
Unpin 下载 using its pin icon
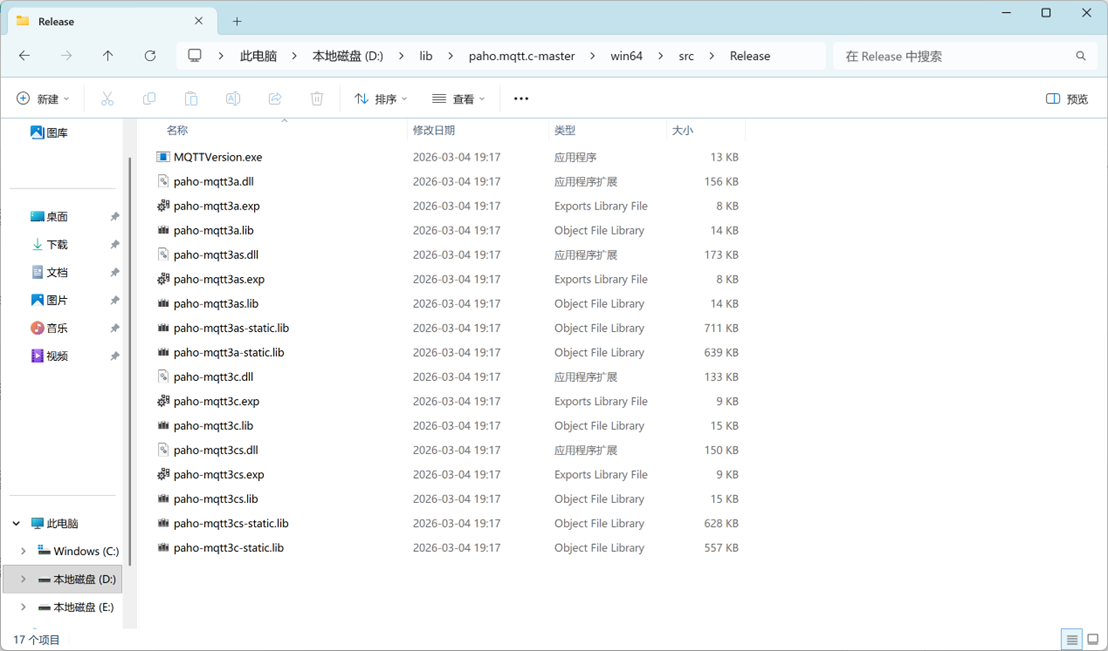point(114,245)
